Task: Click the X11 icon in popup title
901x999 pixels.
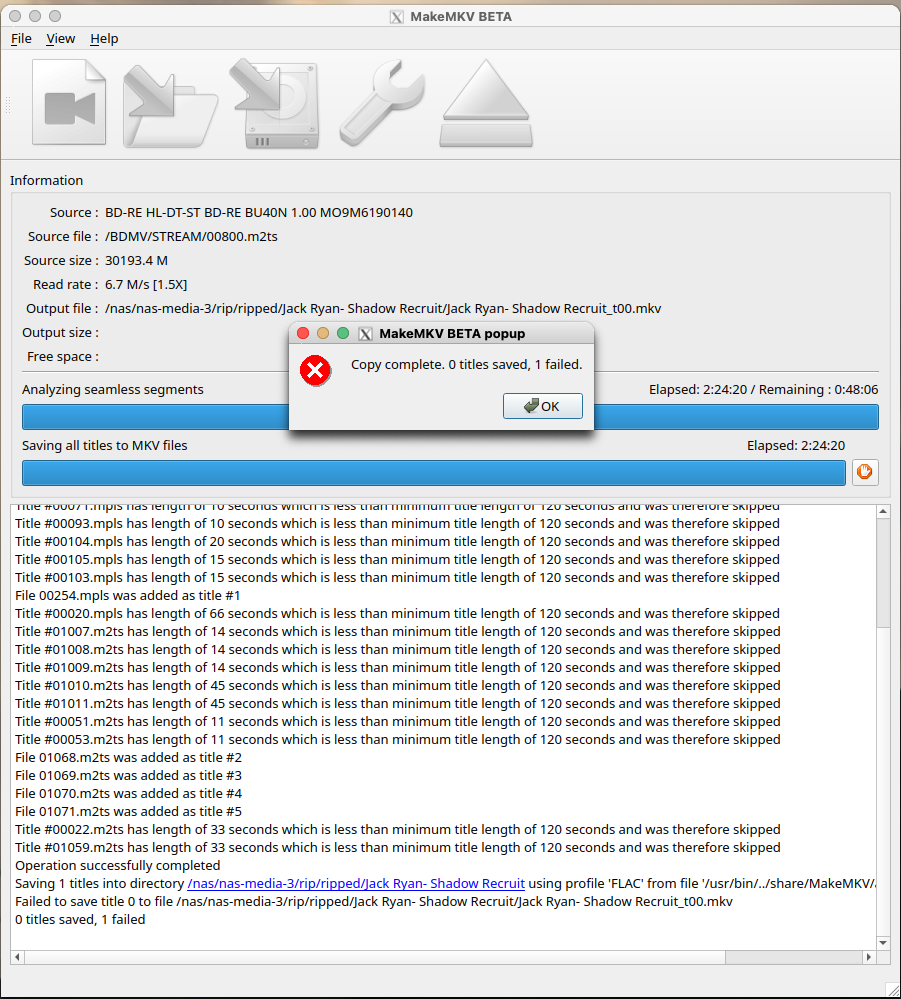Action: [365, 334]
